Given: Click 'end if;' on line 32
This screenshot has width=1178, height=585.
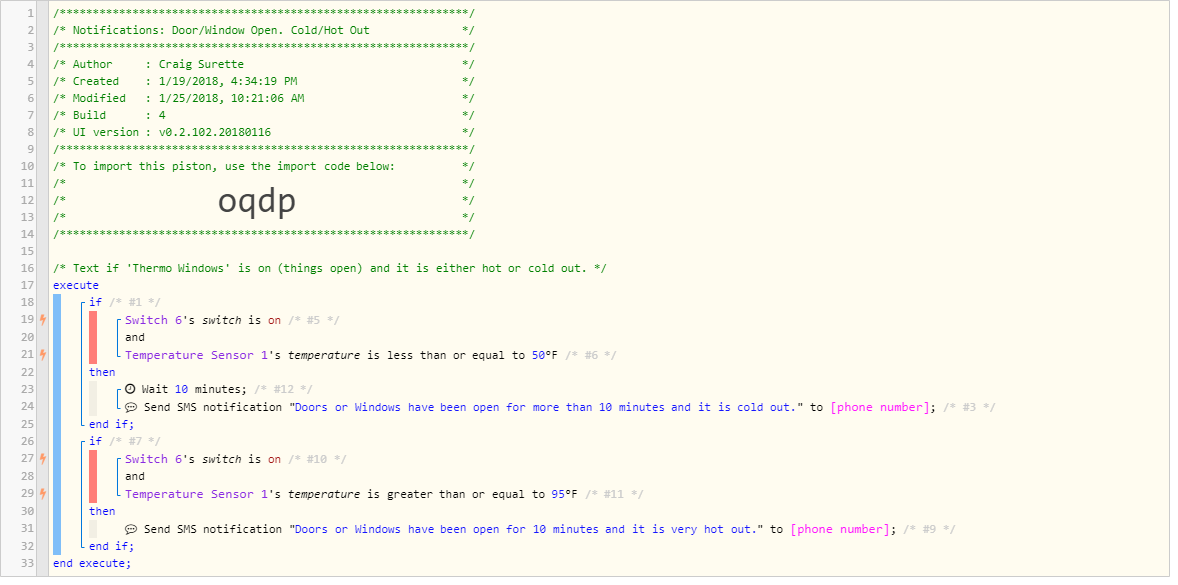Looking at the screenshot, I should [111, 546].
